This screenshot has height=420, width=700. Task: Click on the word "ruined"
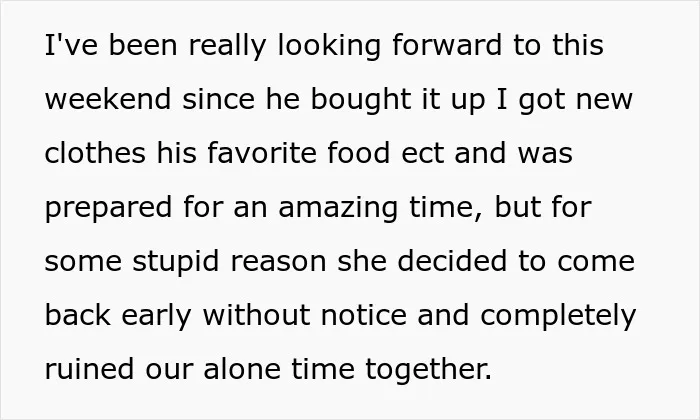89,369
